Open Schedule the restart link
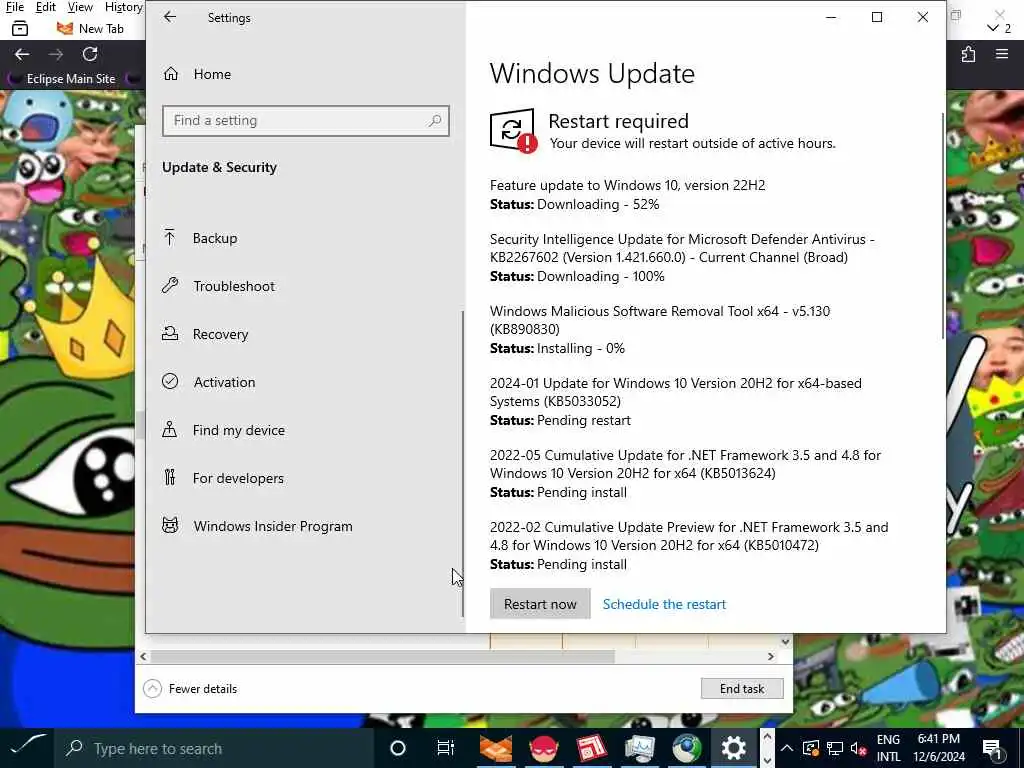The height and width of the screenshot is (768, 1024). 664,604
